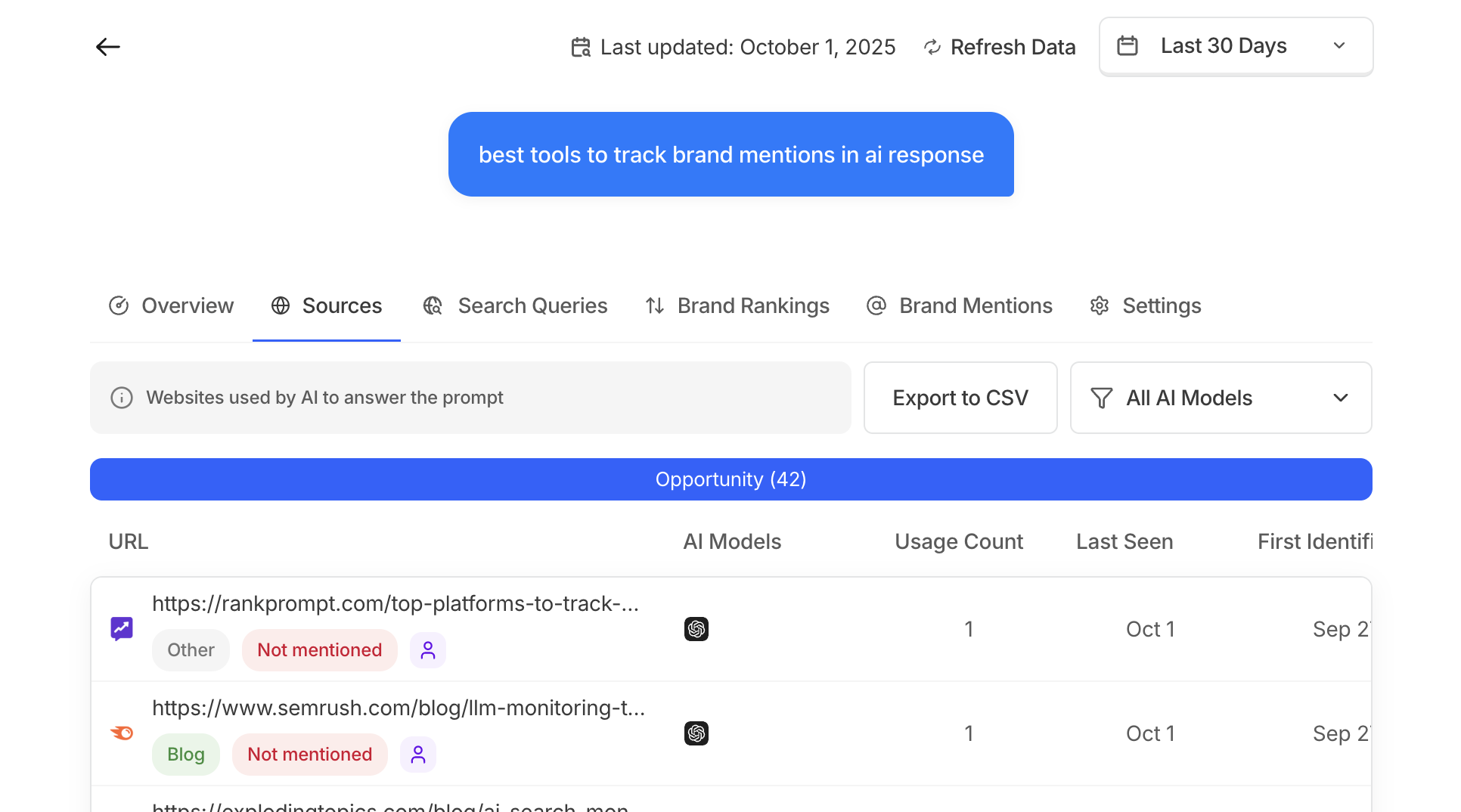
Task: Open the rankprompt.com source link
Action: (x=395, y=603)
